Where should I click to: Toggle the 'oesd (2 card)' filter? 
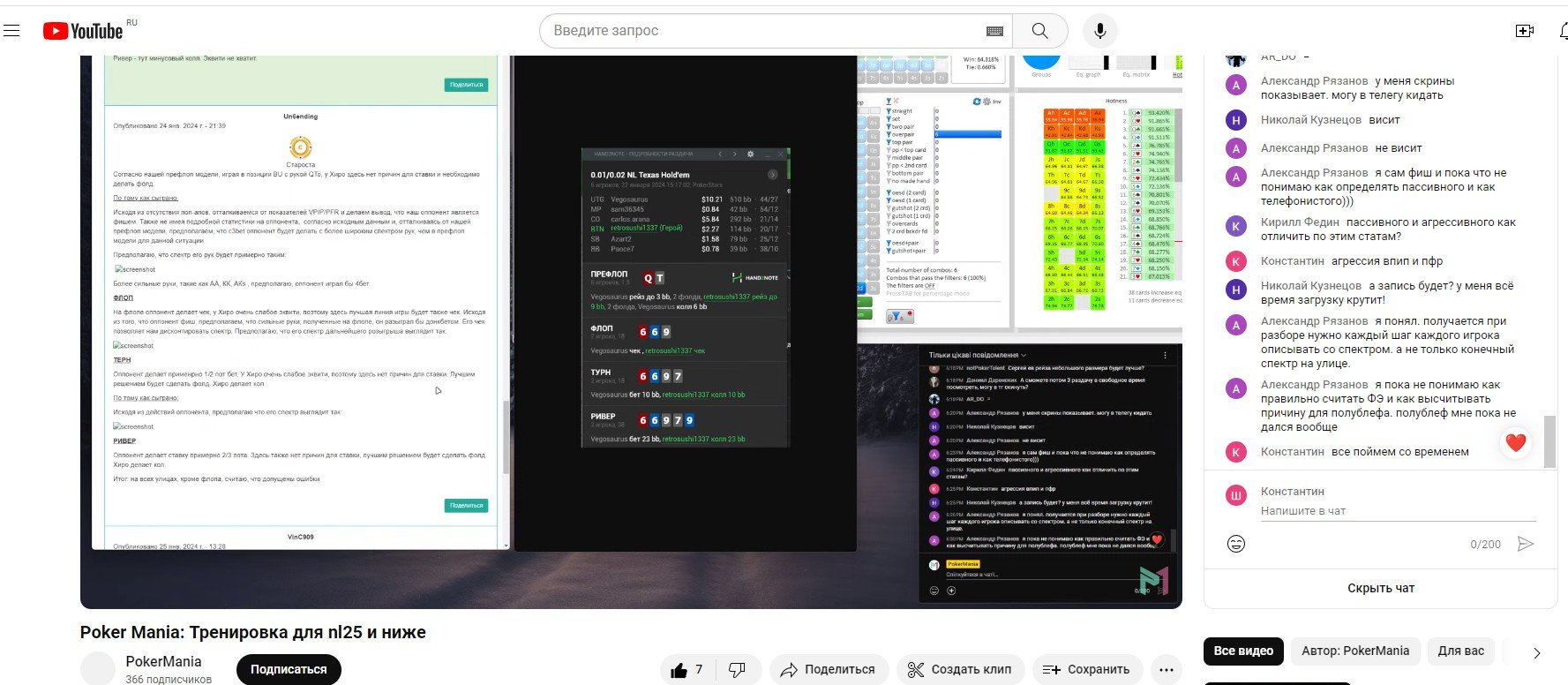coord(906,192)
